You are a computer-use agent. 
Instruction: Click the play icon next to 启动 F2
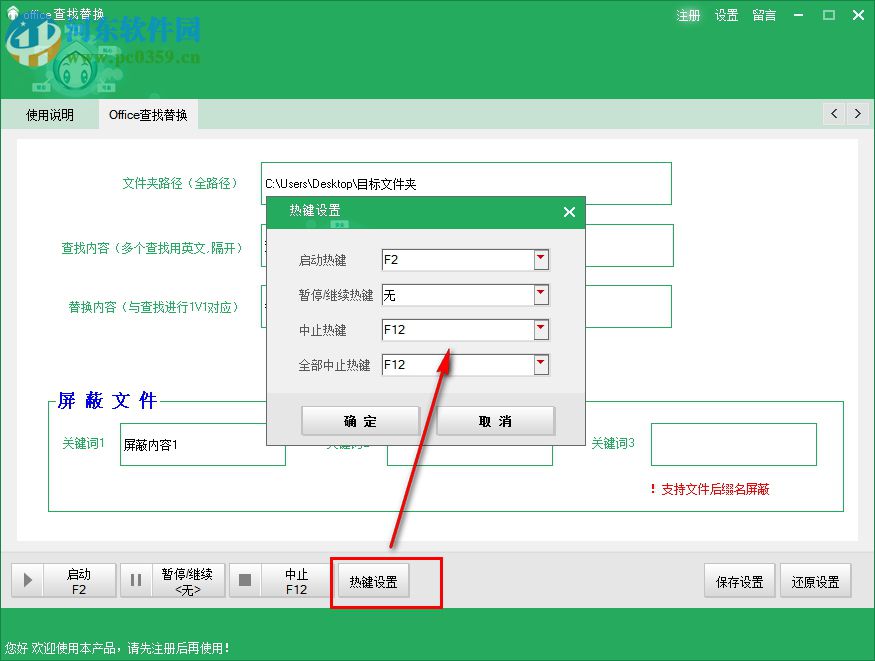pos(27,580)
